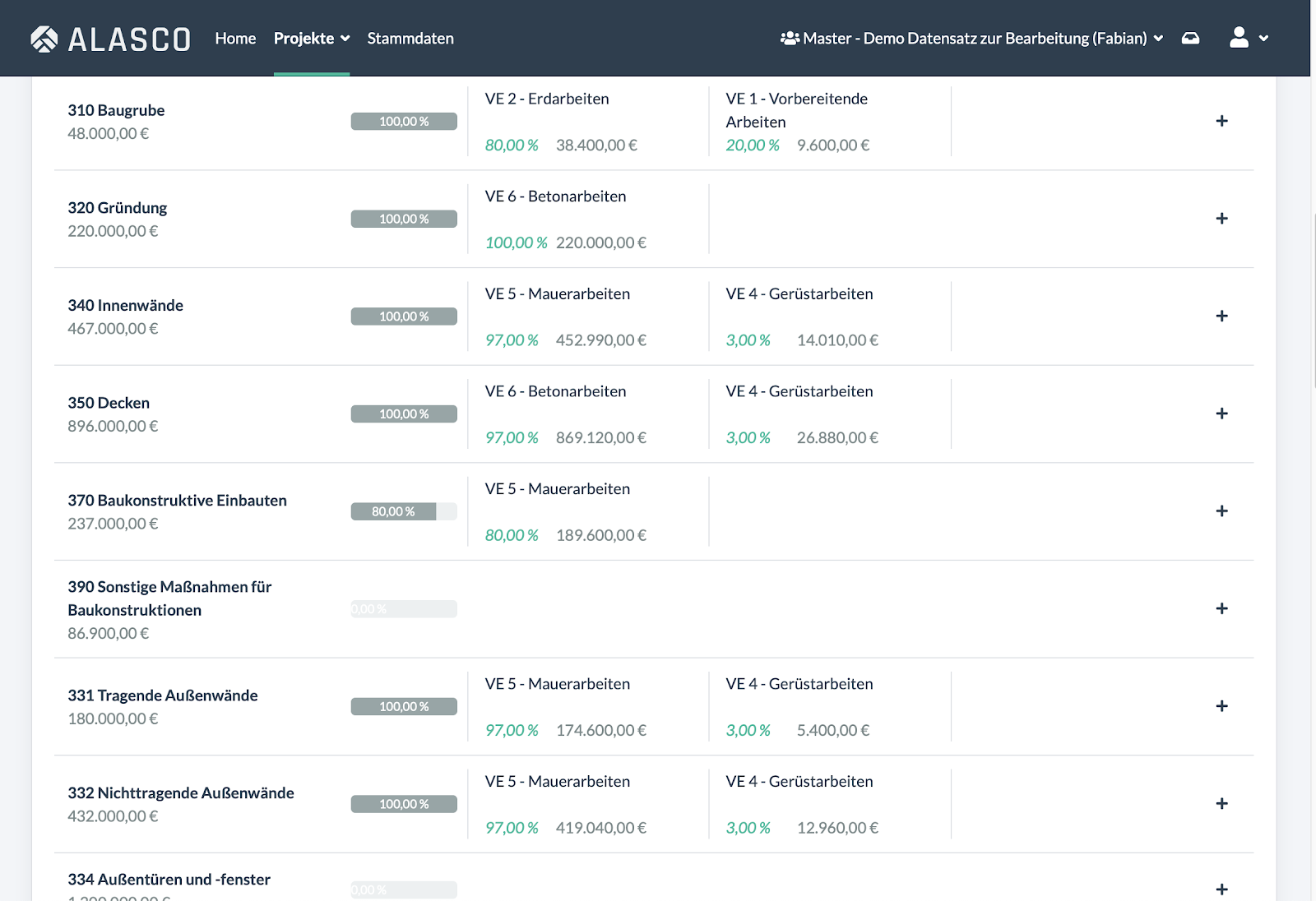Viewport: 1316px width, 901px height.
Task: Click the 38.400,00 € amount
Action: (596, 146)
